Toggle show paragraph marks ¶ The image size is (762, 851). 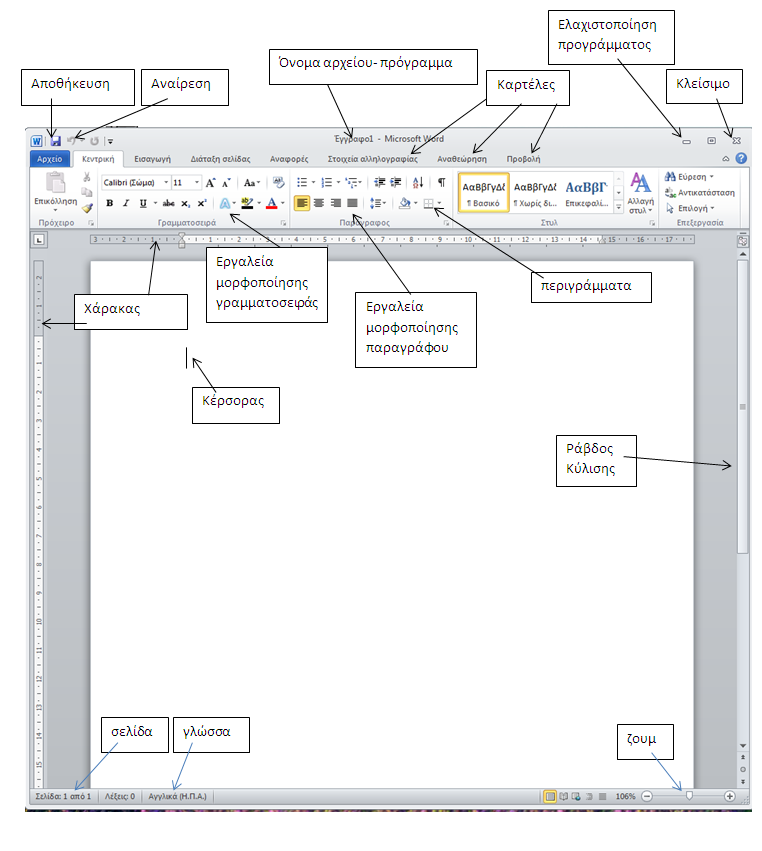442,183
